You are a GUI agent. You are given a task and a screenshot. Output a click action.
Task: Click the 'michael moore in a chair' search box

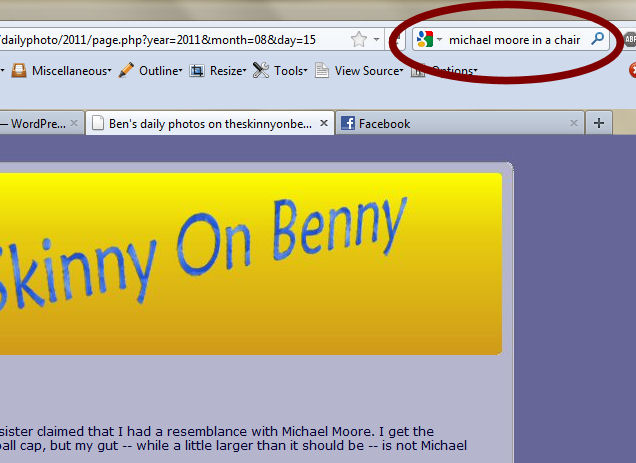[514, 40]
